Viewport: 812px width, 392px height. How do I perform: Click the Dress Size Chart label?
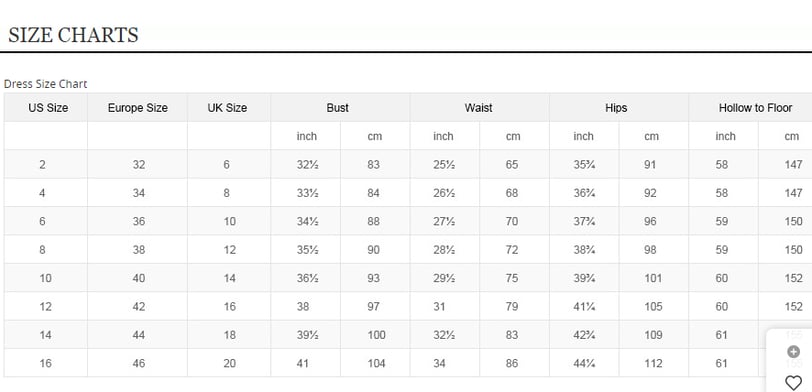click(x=46, y=84)
